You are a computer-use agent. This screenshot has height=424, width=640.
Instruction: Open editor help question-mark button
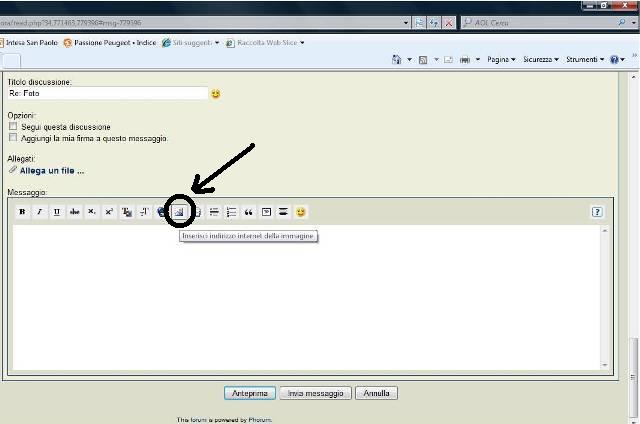coord(597,212)
